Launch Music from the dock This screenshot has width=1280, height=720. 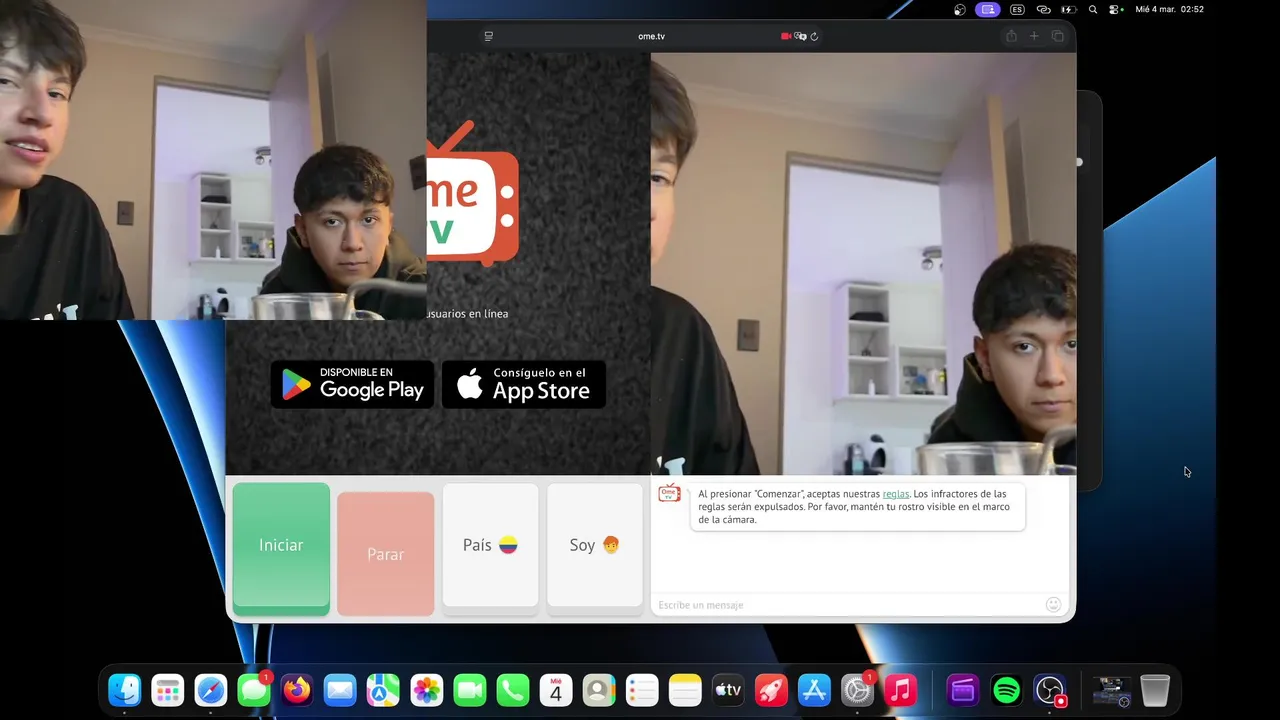[900, 690]
